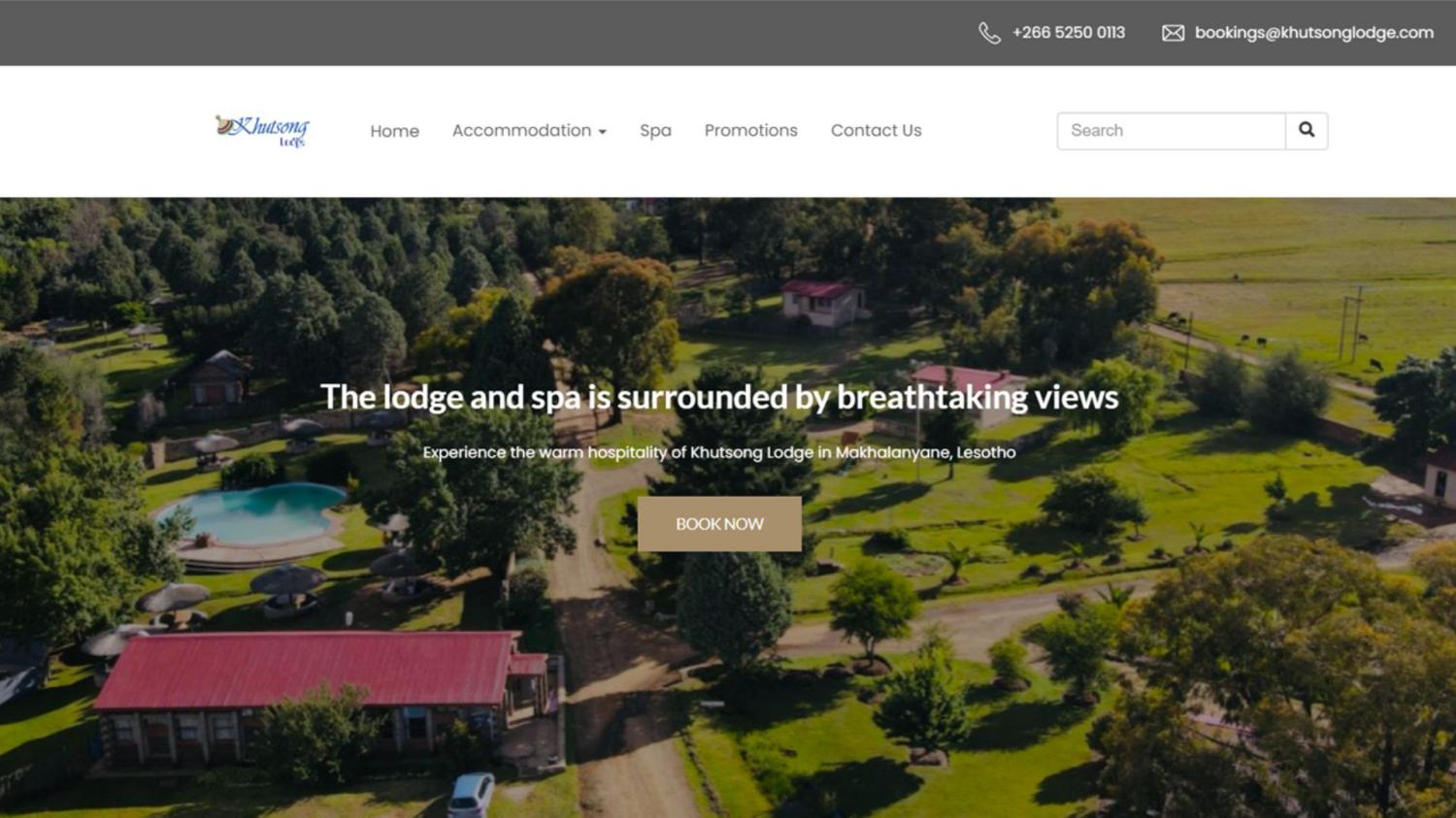The image size is (1456, 818).
Task: Click the phone handset icon
Action: pos(989,33)
